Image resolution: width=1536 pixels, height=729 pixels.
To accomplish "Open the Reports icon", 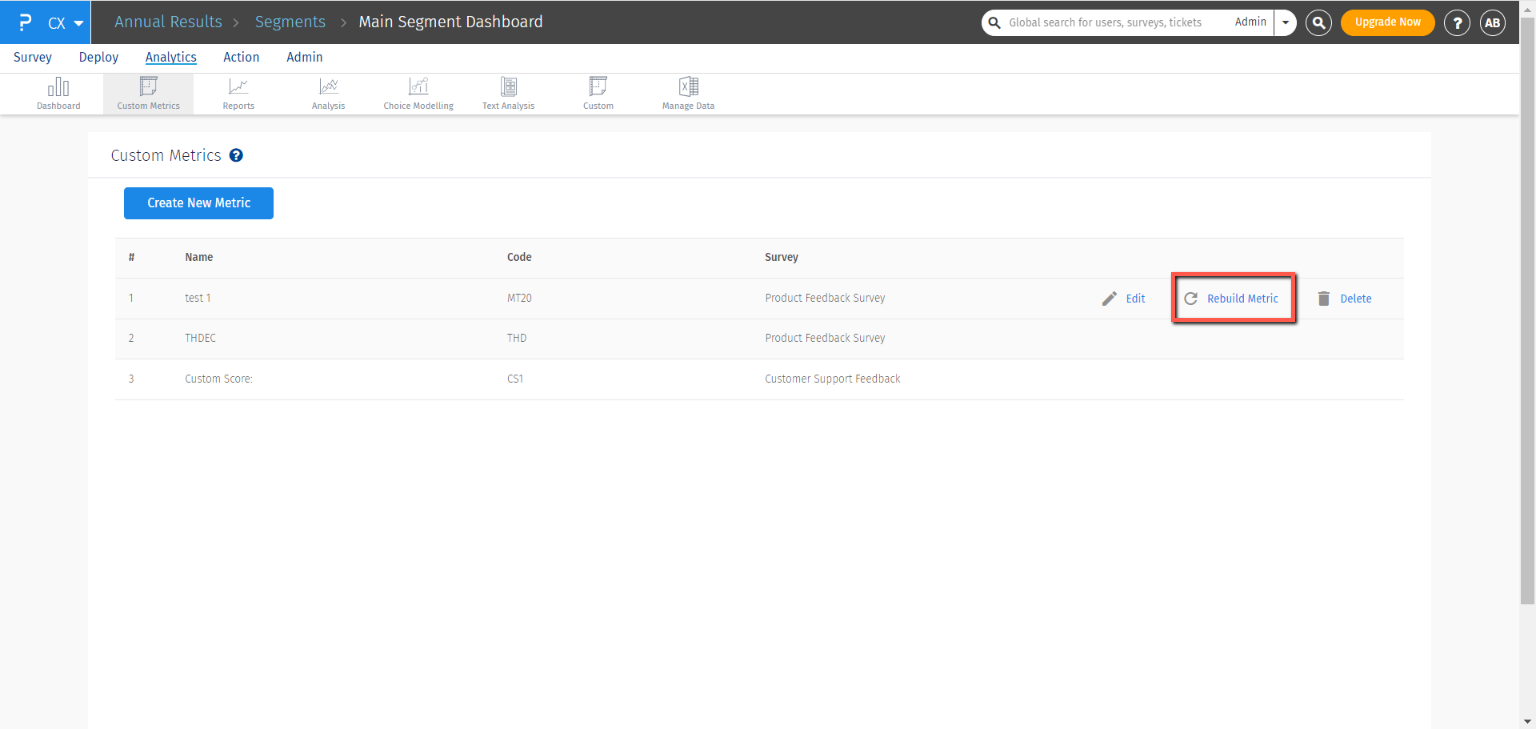I will 238,87.
